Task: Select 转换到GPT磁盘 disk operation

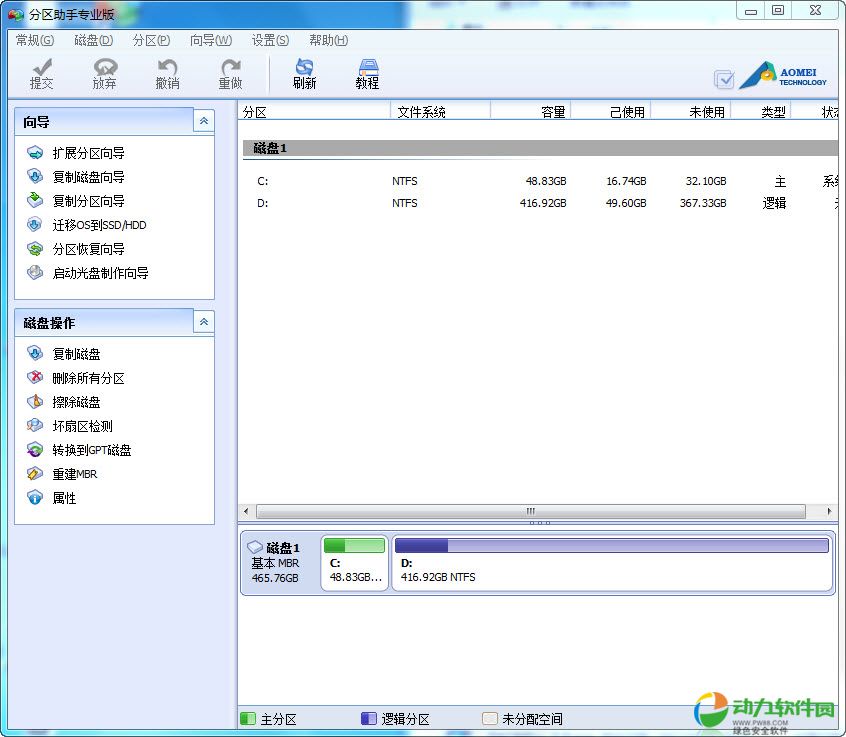Action: pos(91,450)
